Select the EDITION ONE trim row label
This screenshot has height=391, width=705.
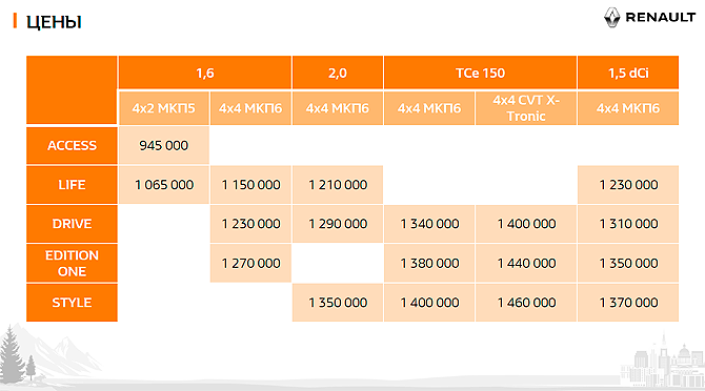pos(72,263)
